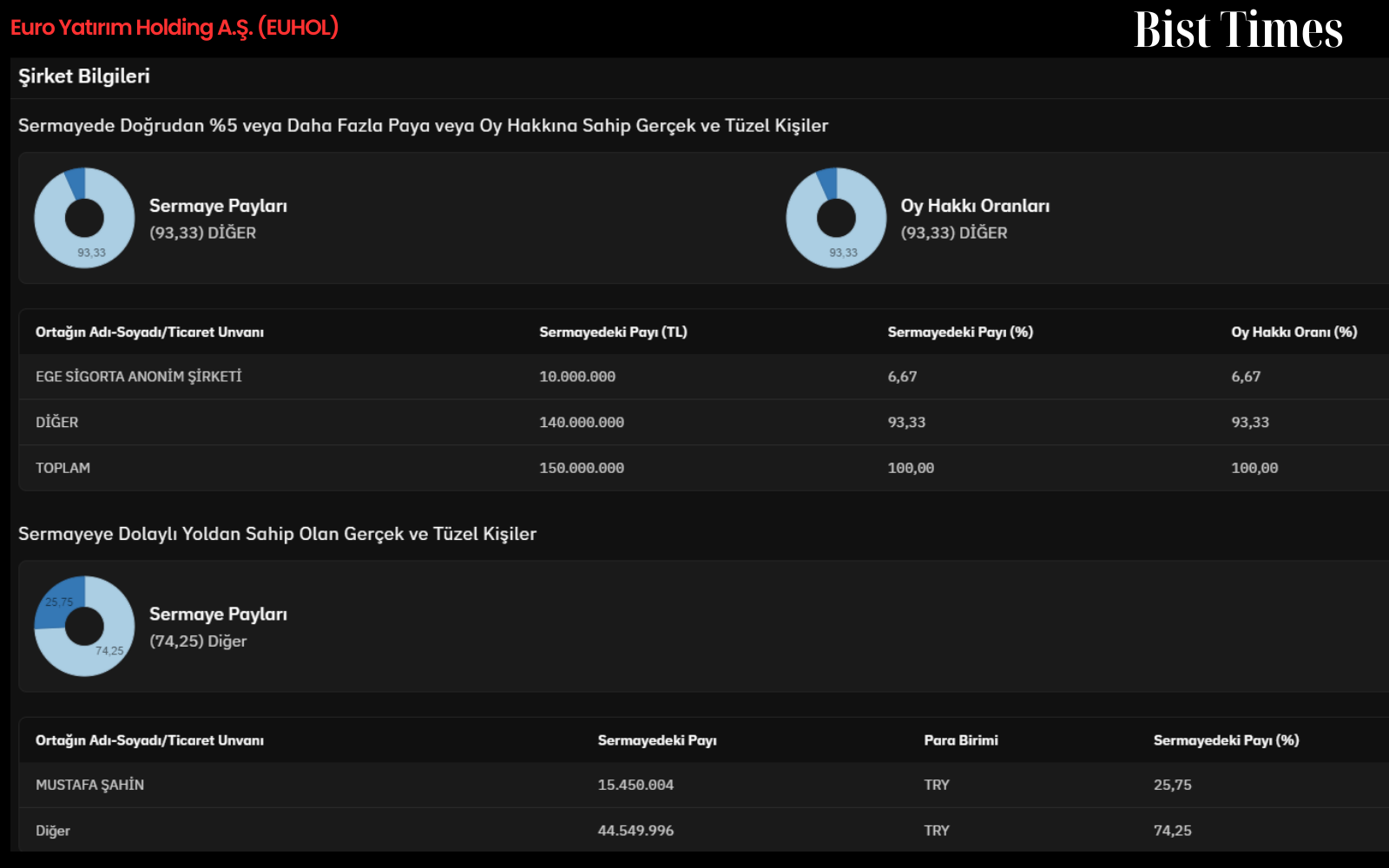1389x868 pixels.
Task: Click the 44.549.996 share value
Action: click(635, 831)
